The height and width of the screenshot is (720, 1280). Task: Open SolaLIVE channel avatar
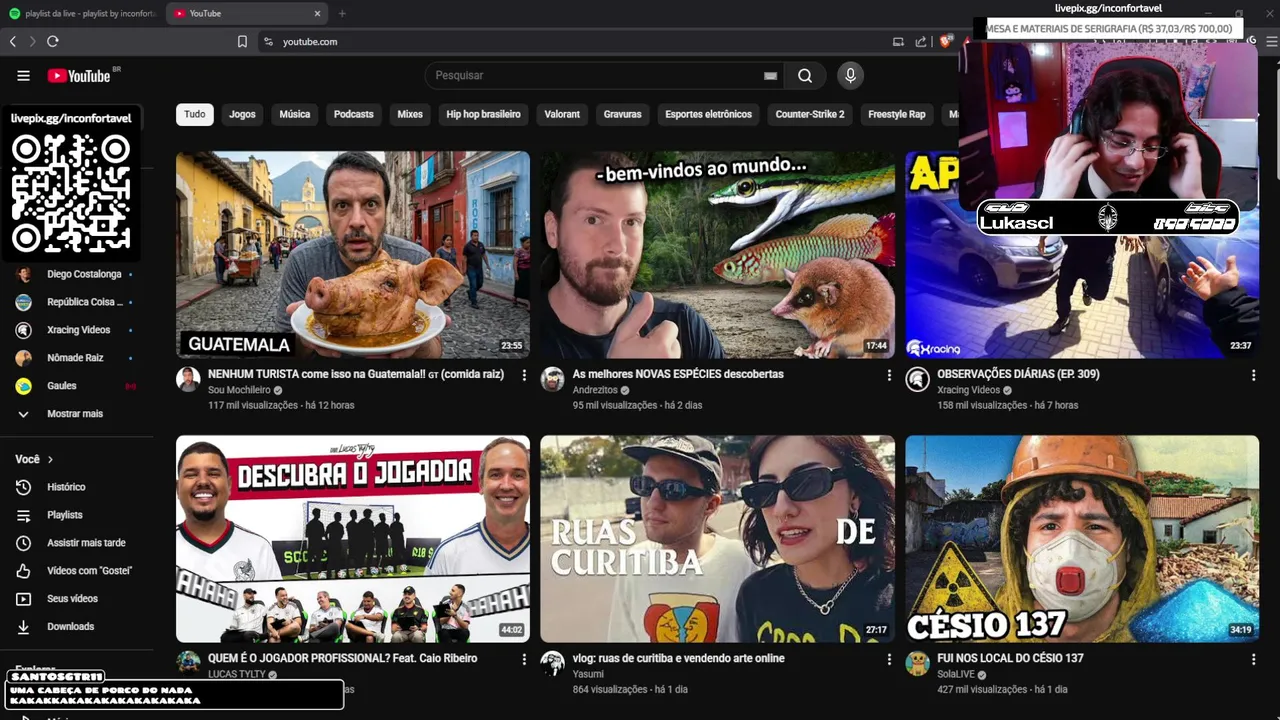tap(917, 663)
